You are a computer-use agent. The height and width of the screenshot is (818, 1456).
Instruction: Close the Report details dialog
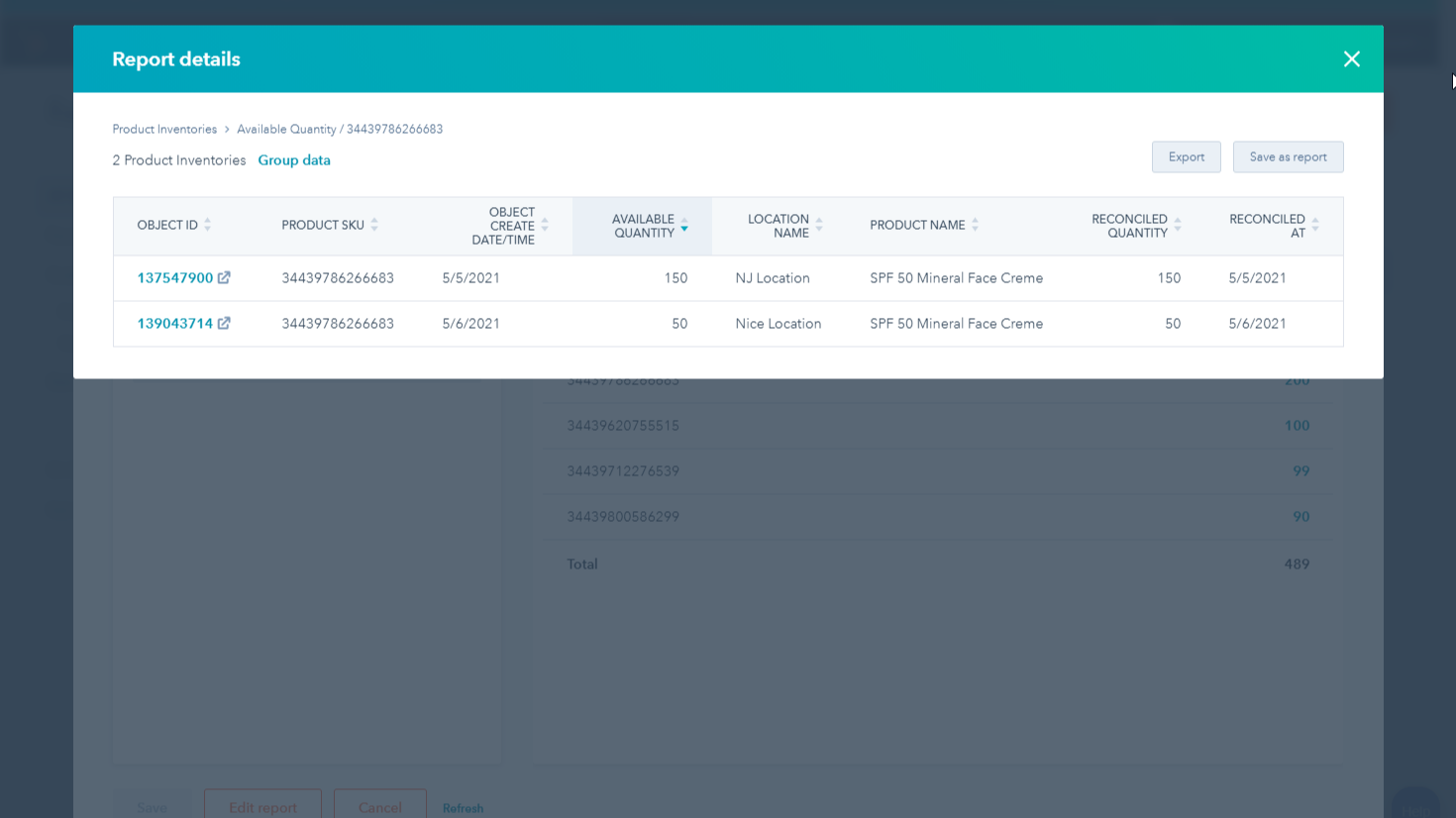click(1351, 59)
